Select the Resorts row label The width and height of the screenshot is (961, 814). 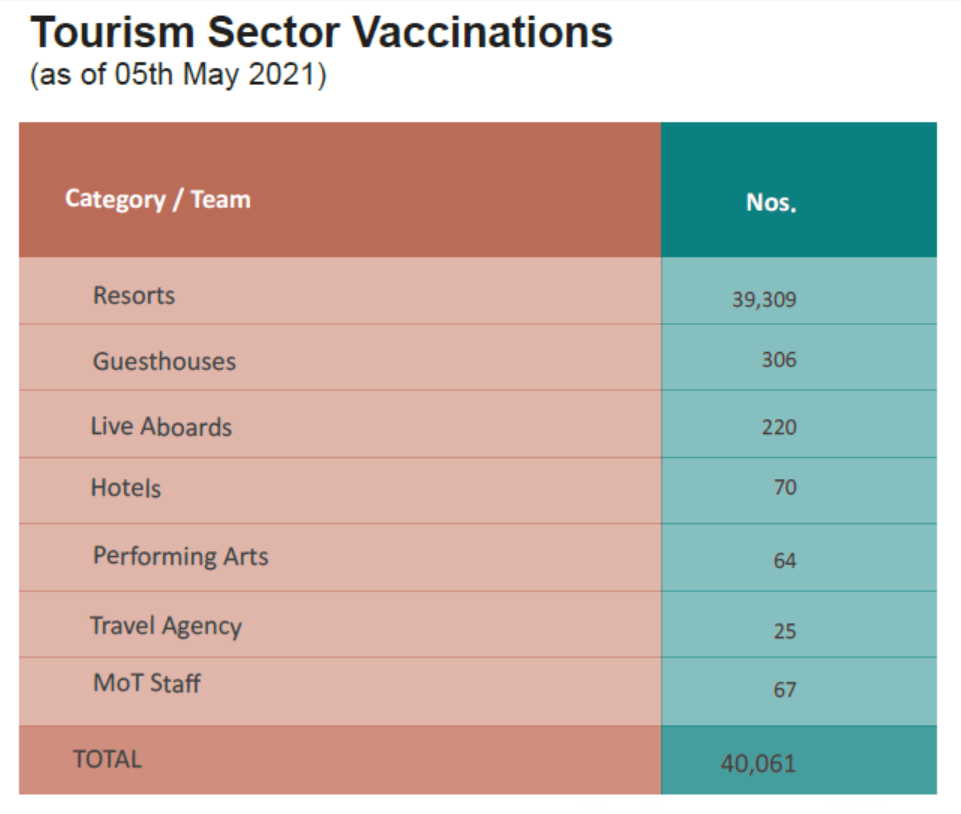coord(134,295)
